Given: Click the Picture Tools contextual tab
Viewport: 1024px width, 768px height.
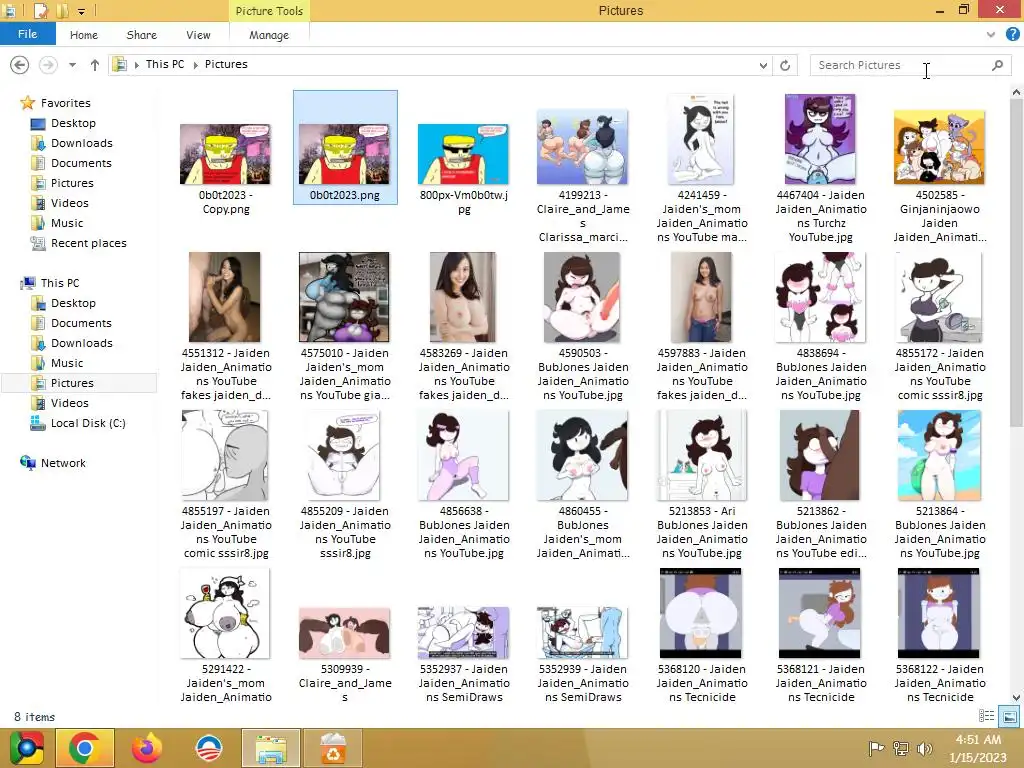Looking at the screenshot, I should tap(269, 11).
